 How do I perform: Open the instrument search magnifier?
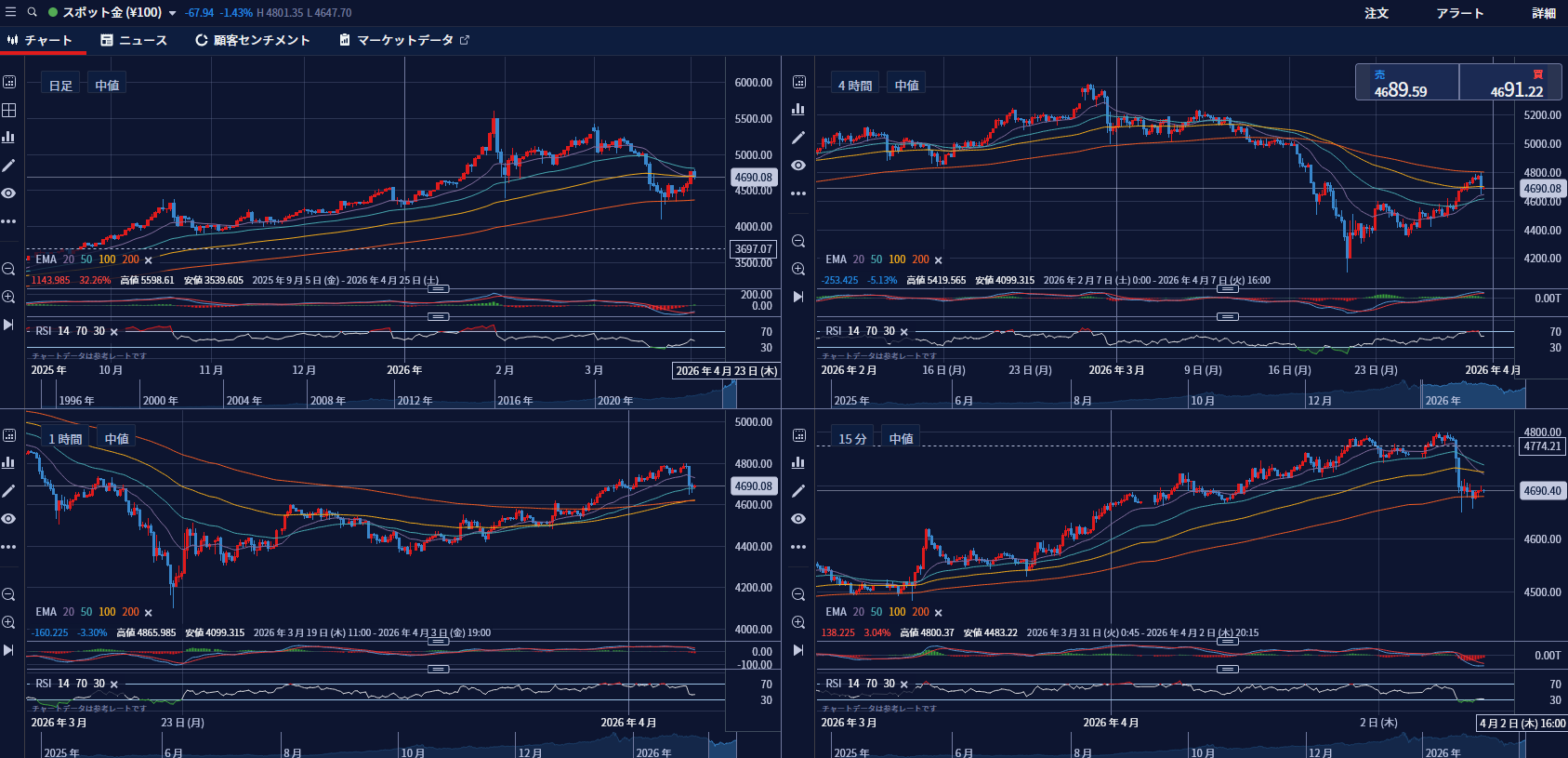tap(33, 12)
